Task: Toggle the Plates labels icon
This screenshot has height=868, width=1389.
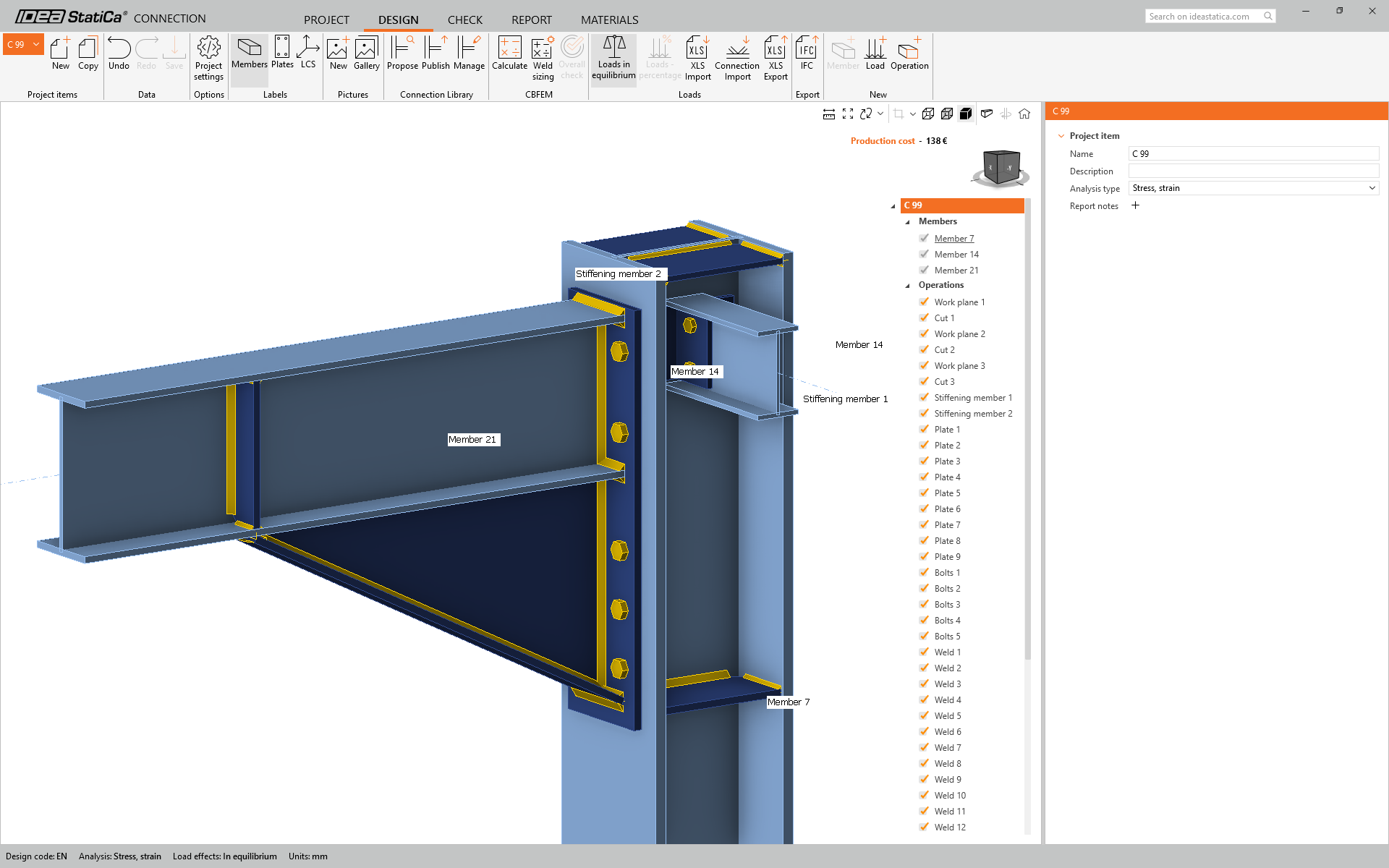Action: [282, 53]
